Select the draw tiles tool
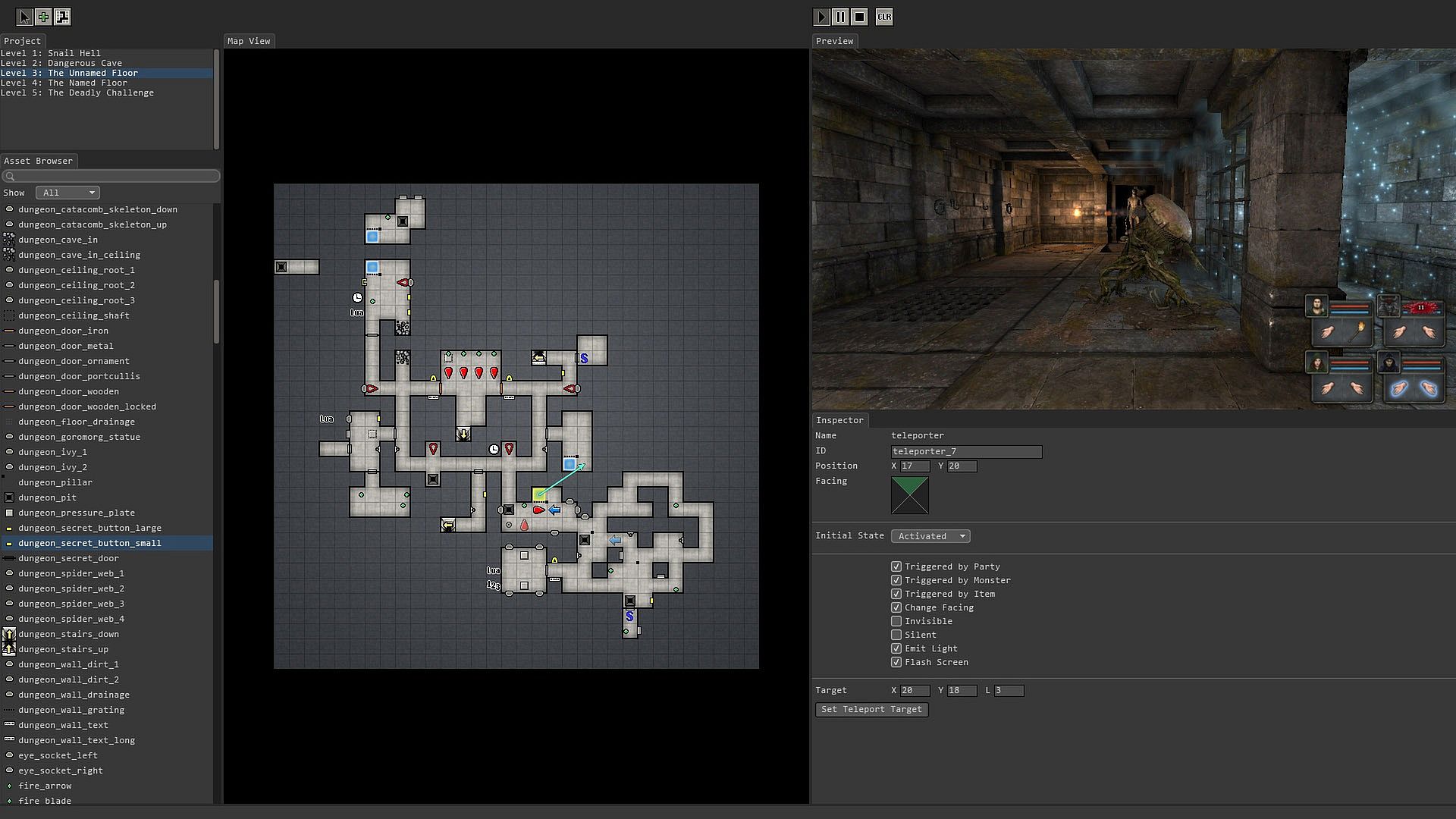The width and height of the screenshot is (1456, 819). 62,17
